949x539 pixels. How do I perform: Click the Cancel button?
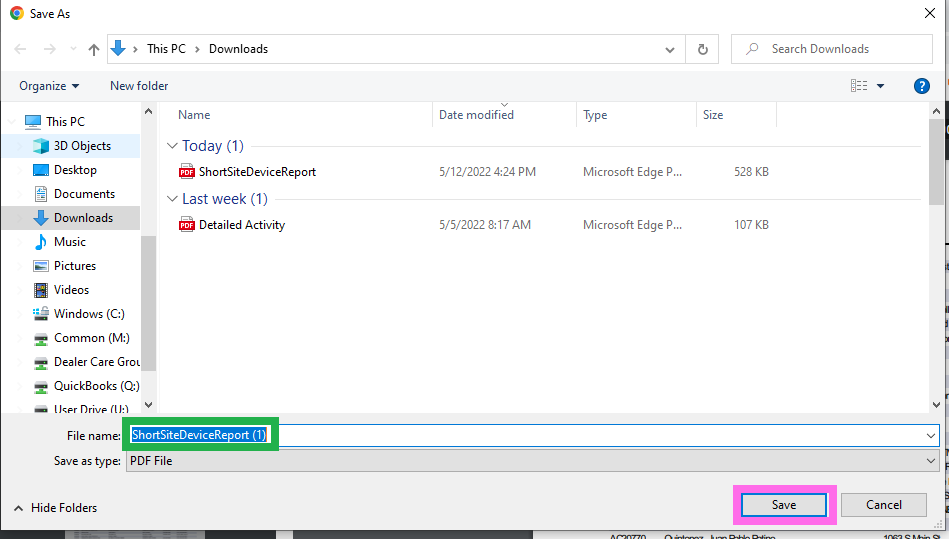pos(883,505)
